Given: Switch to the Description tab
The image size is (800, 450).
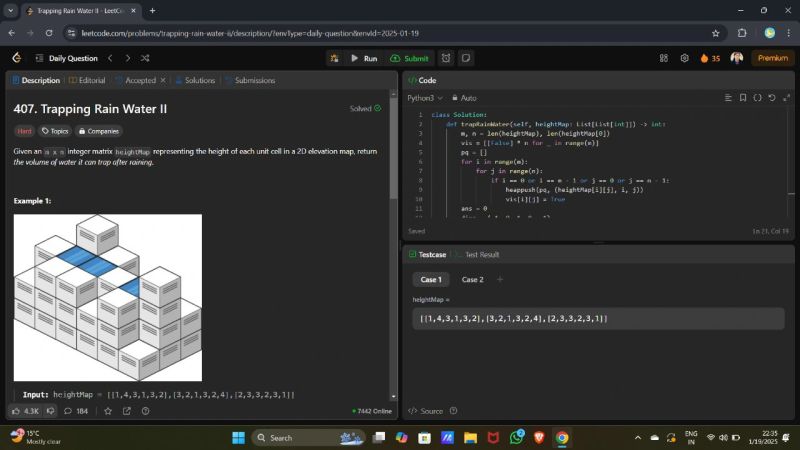Looking at the screenshot, I should pyautogui.click(x=36, y=80).
